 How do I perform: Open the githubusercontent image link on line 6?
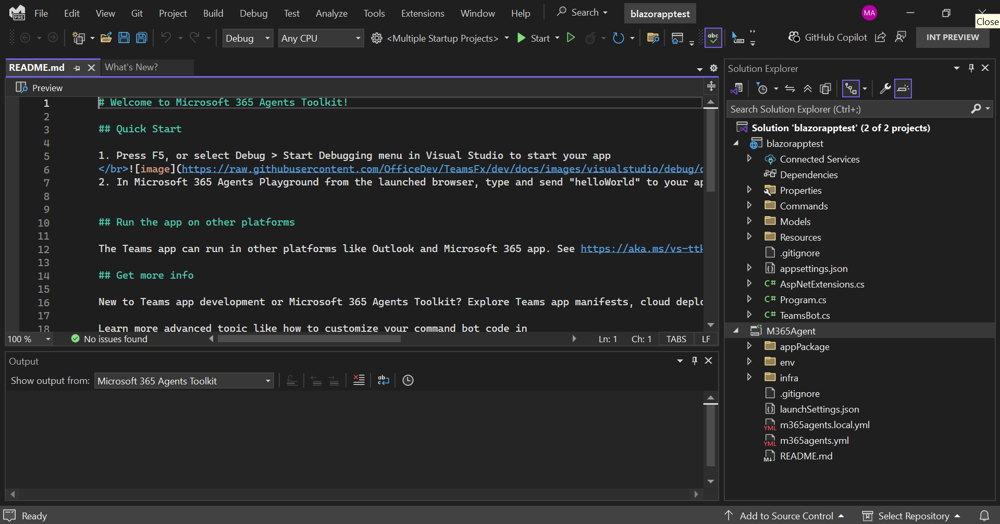click(x=443, y=169)
